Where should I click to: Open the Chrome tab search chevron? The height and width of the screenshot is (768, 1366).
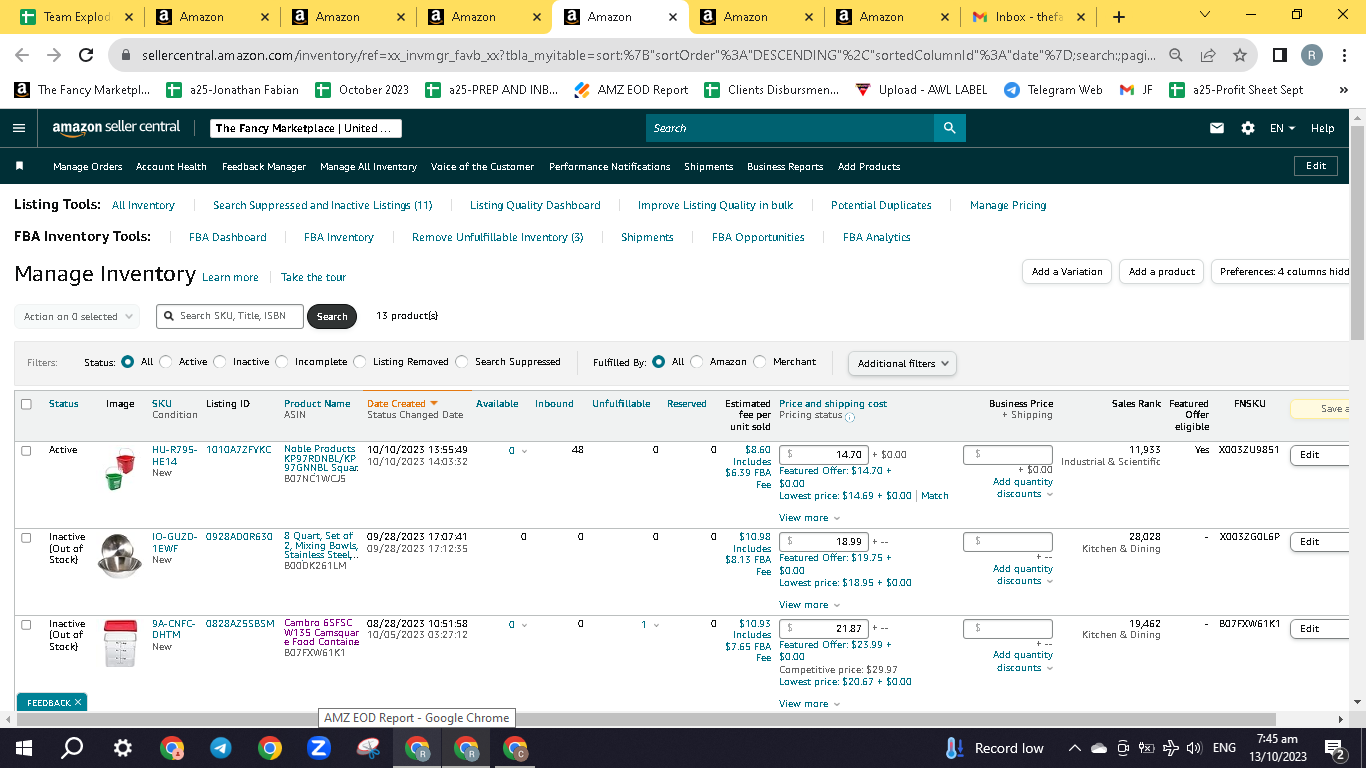1204,16
